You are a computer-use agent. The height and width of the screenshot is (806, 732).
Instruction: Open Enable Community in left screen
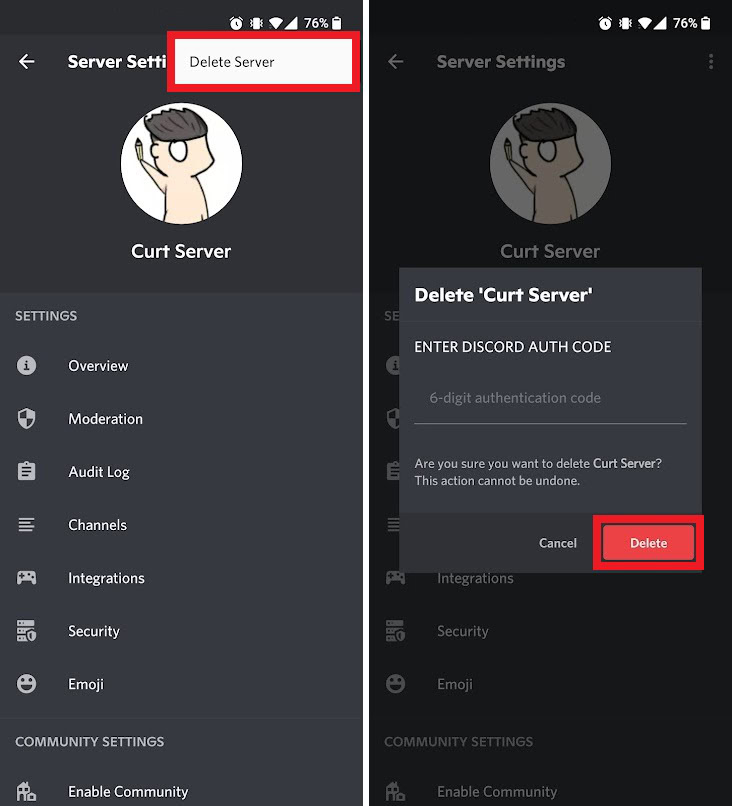181,791
